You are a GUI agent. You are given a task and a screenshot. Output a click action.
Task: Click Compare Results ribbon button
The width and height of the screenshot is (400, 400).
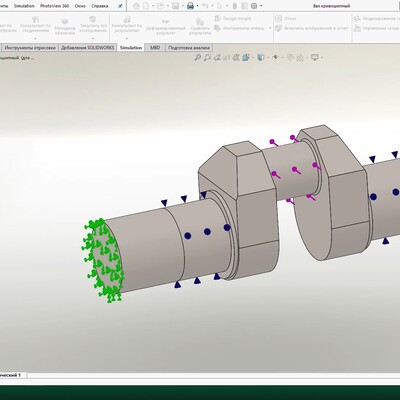[x=200, y=27]
